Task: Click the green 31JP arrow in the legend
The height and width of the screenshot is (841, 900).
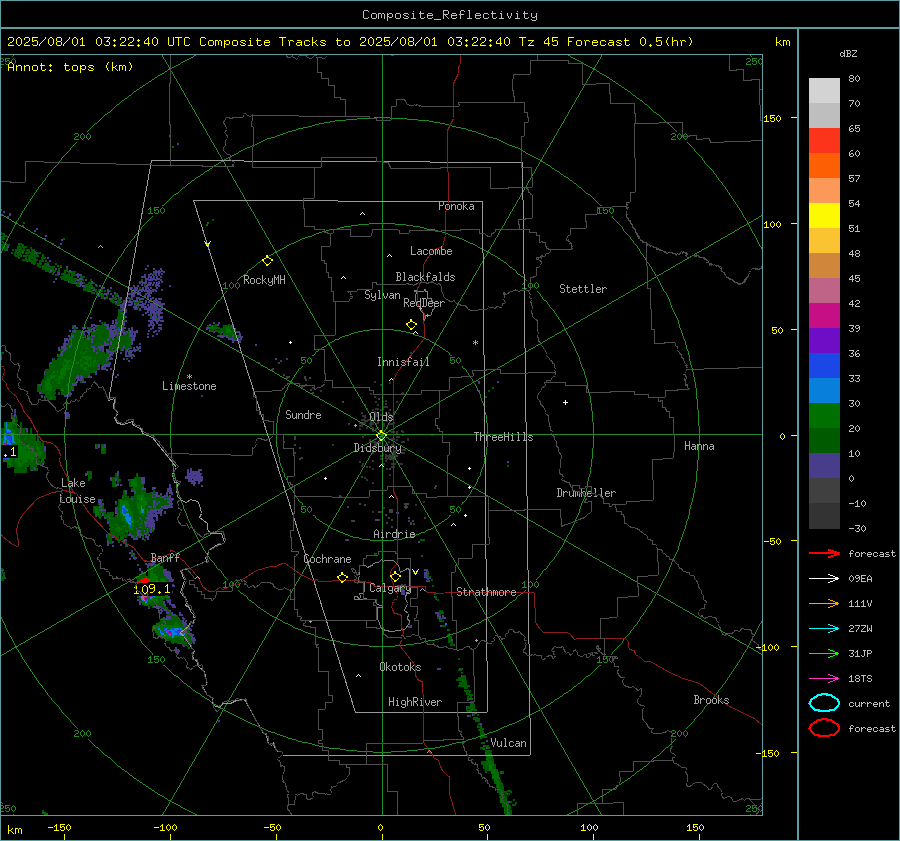Action: (x=824, y=653)
